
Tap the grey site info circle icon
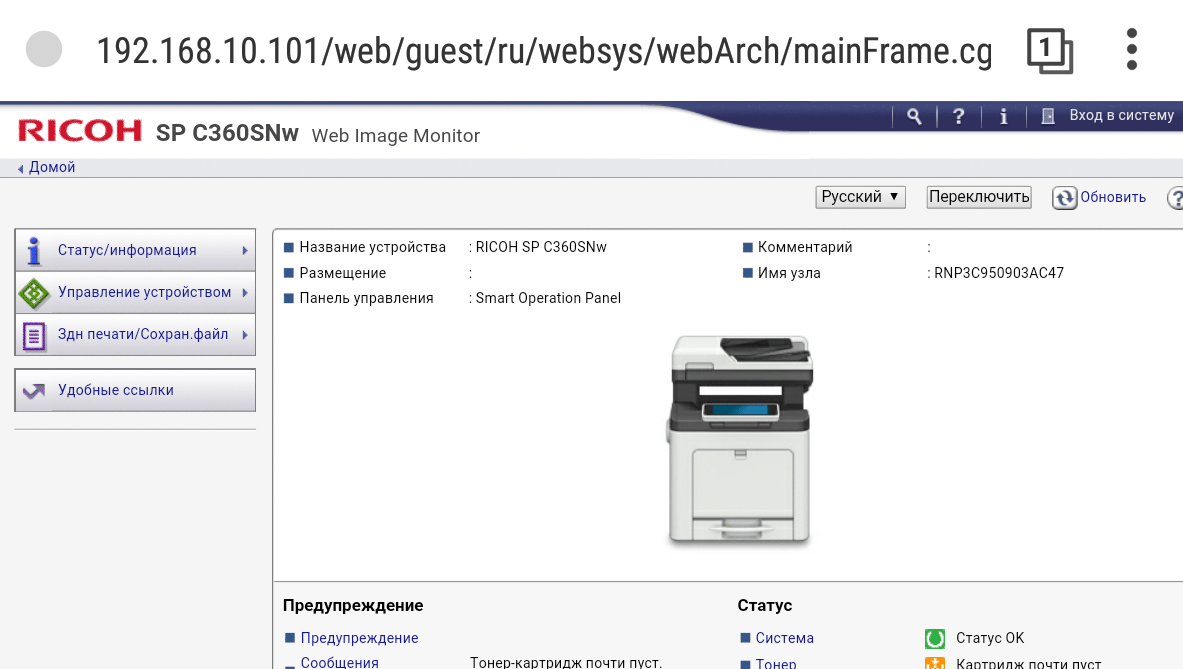click(x=44, y=49)
